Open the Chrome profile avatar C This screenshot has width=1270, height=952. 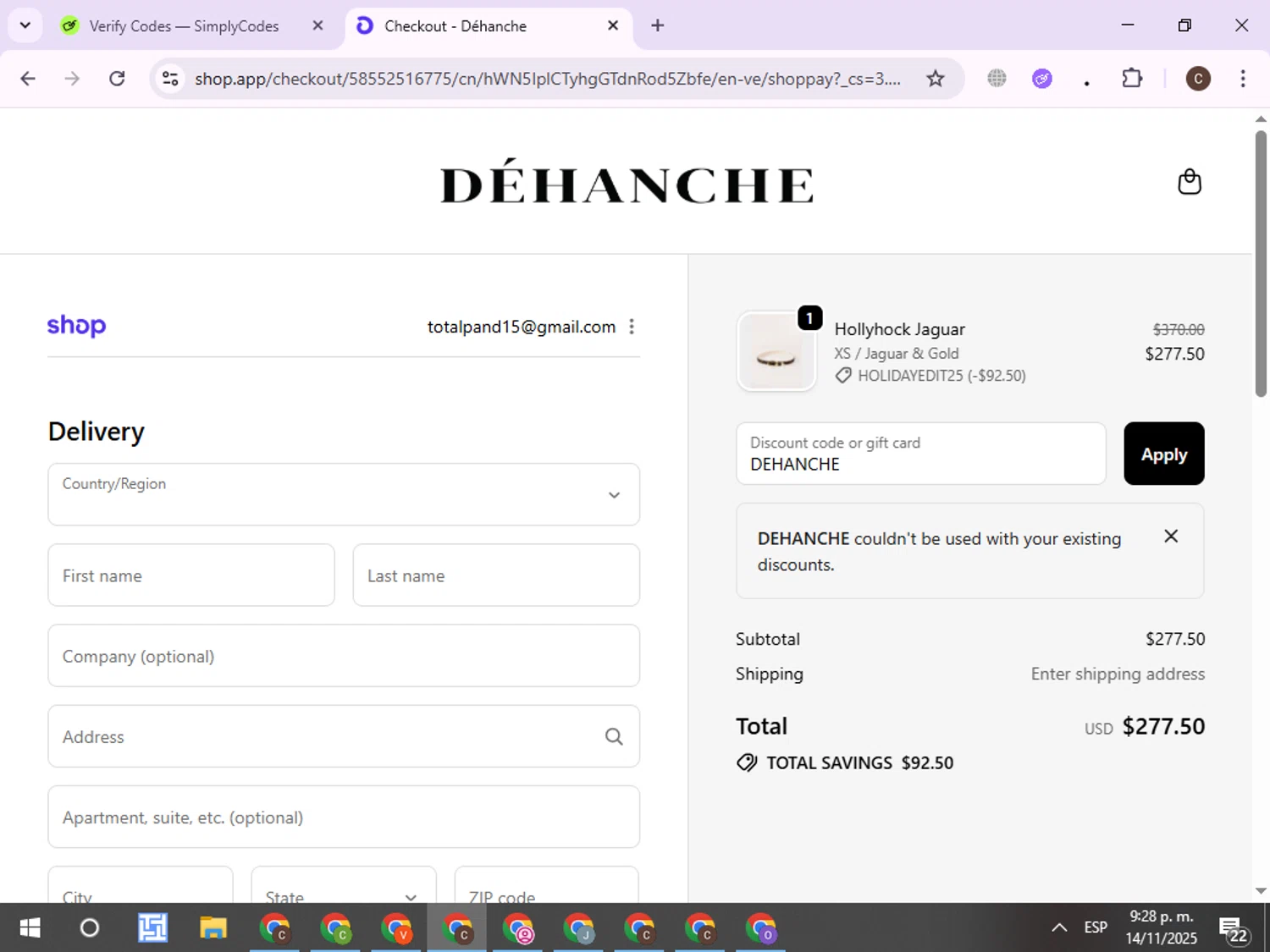[1197, 79]
